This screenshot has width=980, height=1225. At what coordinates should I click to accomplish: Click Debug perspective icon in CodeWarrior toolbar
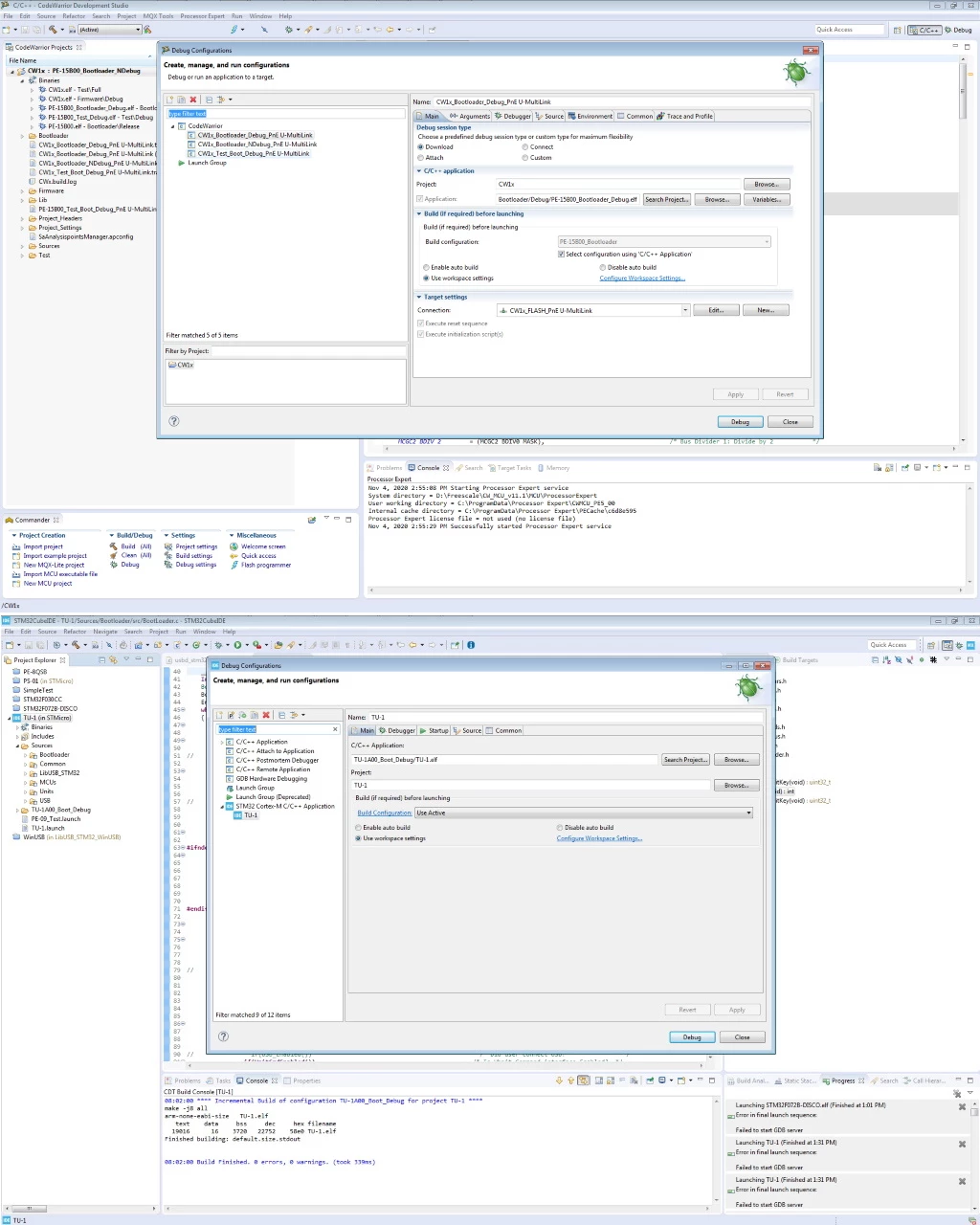point(958,30)
